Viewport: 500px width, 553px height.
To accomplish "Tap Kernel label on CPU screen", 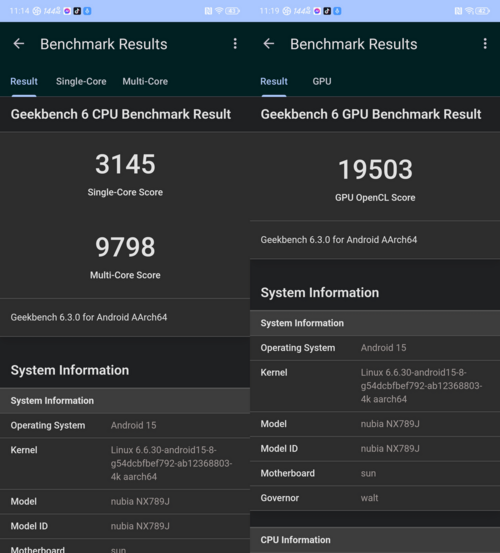I will (24, 450).
